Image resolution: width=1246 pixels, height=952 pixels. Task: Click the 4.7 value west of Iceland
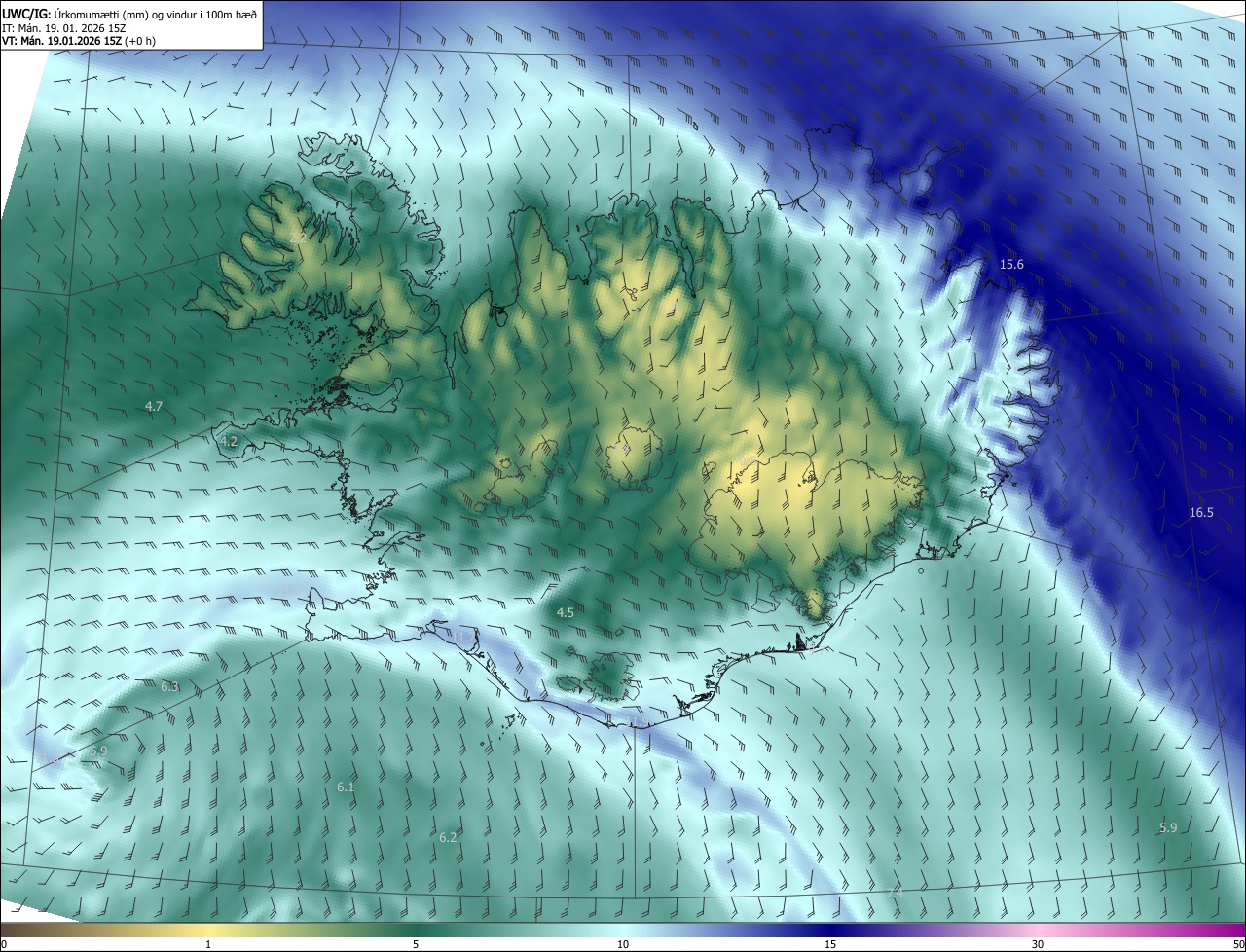153,406
